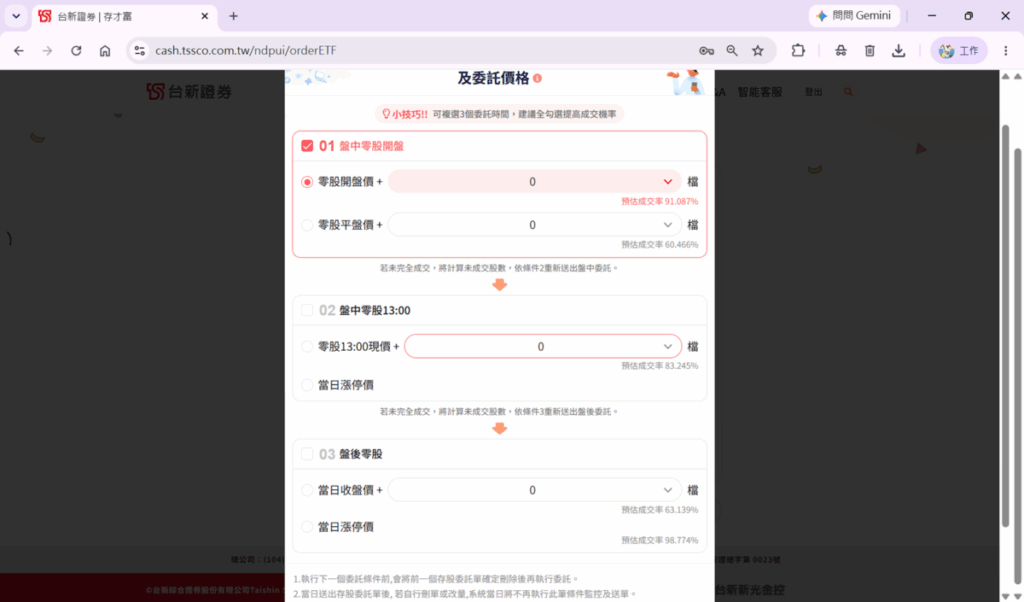Uncheck the 01 盤中零股開盤 checkbox
1024x602 pixels.
pyautogui.click(x=307, y=146)
